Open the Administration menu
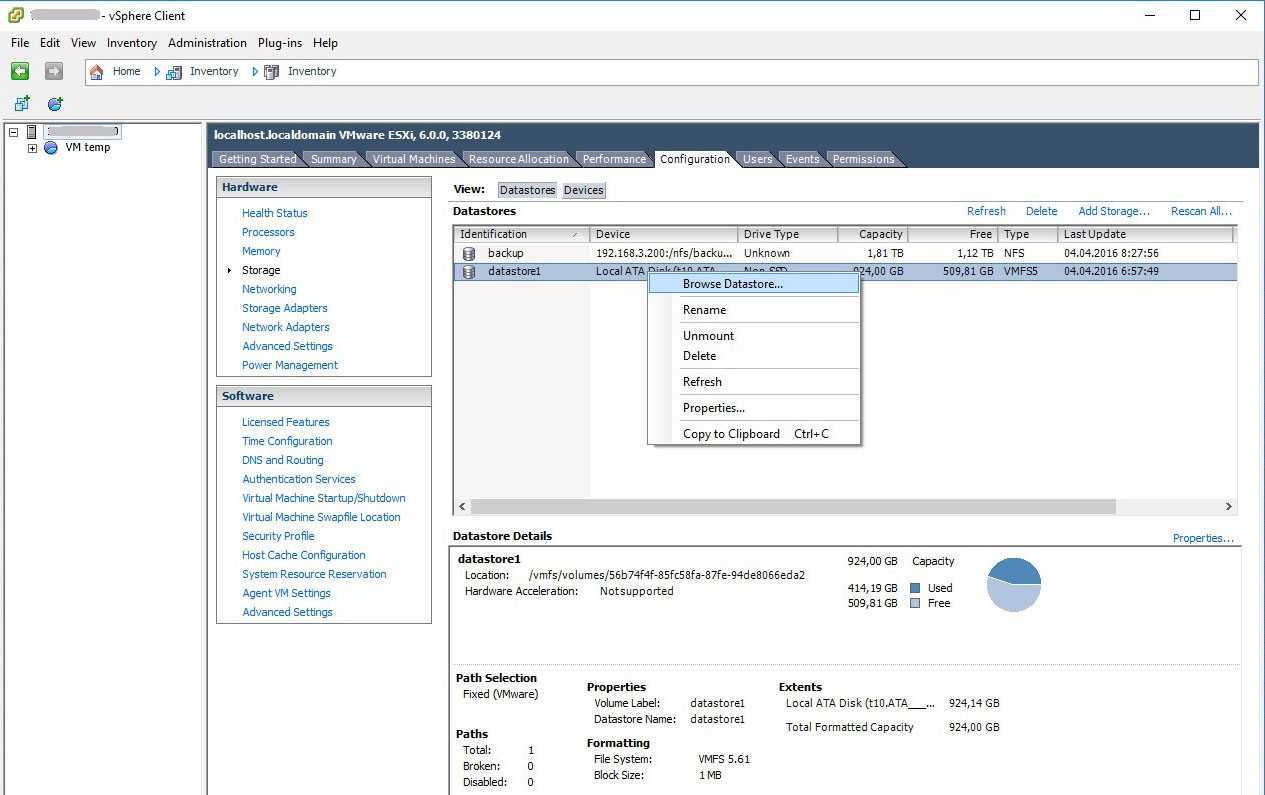This screenshot has width=1265, height=795. (x=207, y=43)
